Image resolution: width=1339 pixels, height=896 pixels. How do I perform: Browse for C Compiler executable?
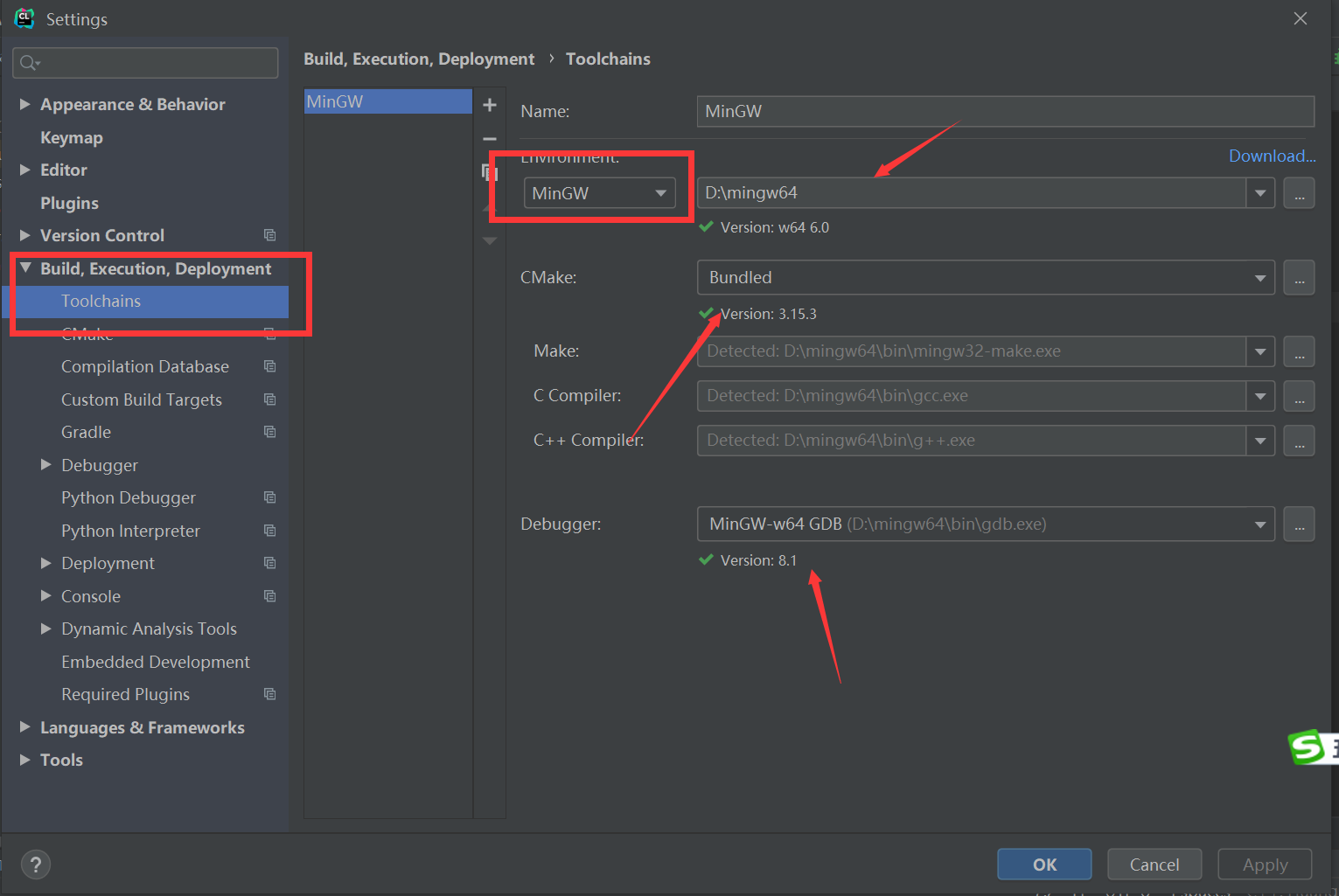click(x=1299, y=396)
